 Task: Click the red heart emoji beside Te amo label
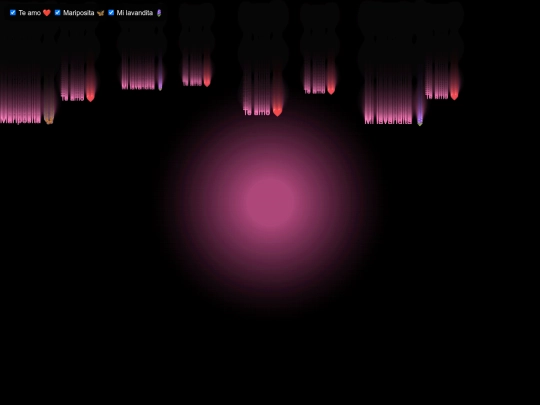(x=47, y=13)
